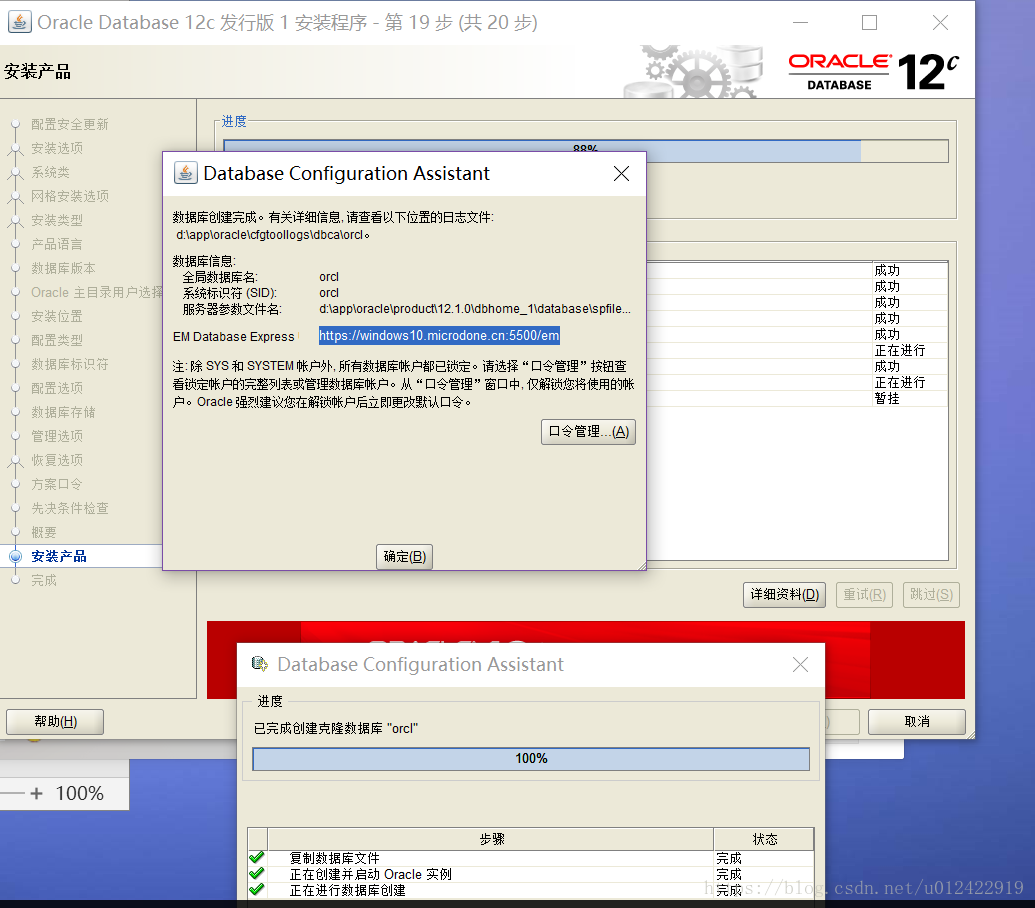Select the 产品语言 step in sidebar
The height and width of the screenshot is (908, 1035).
click(57, 244)
